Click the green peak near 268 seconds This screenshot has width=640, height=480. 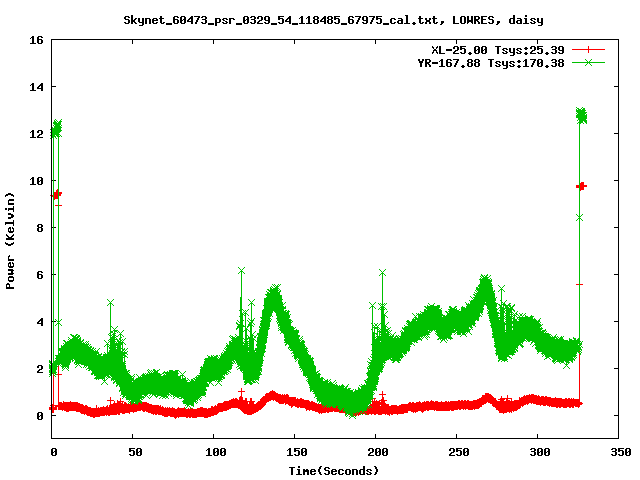point(485,279)
